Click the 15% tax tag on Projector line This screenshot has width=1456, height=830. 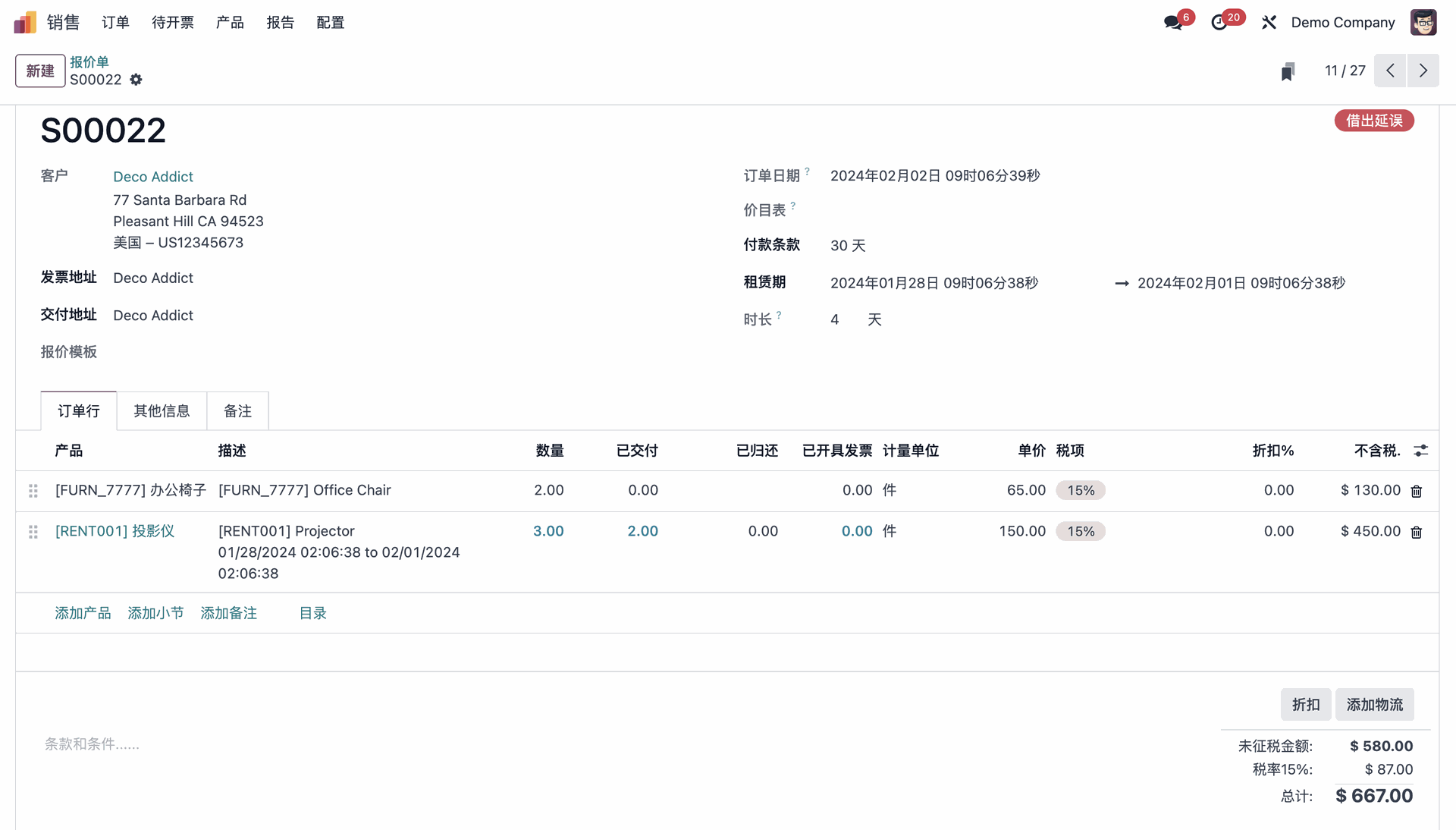click(1081, 531)
